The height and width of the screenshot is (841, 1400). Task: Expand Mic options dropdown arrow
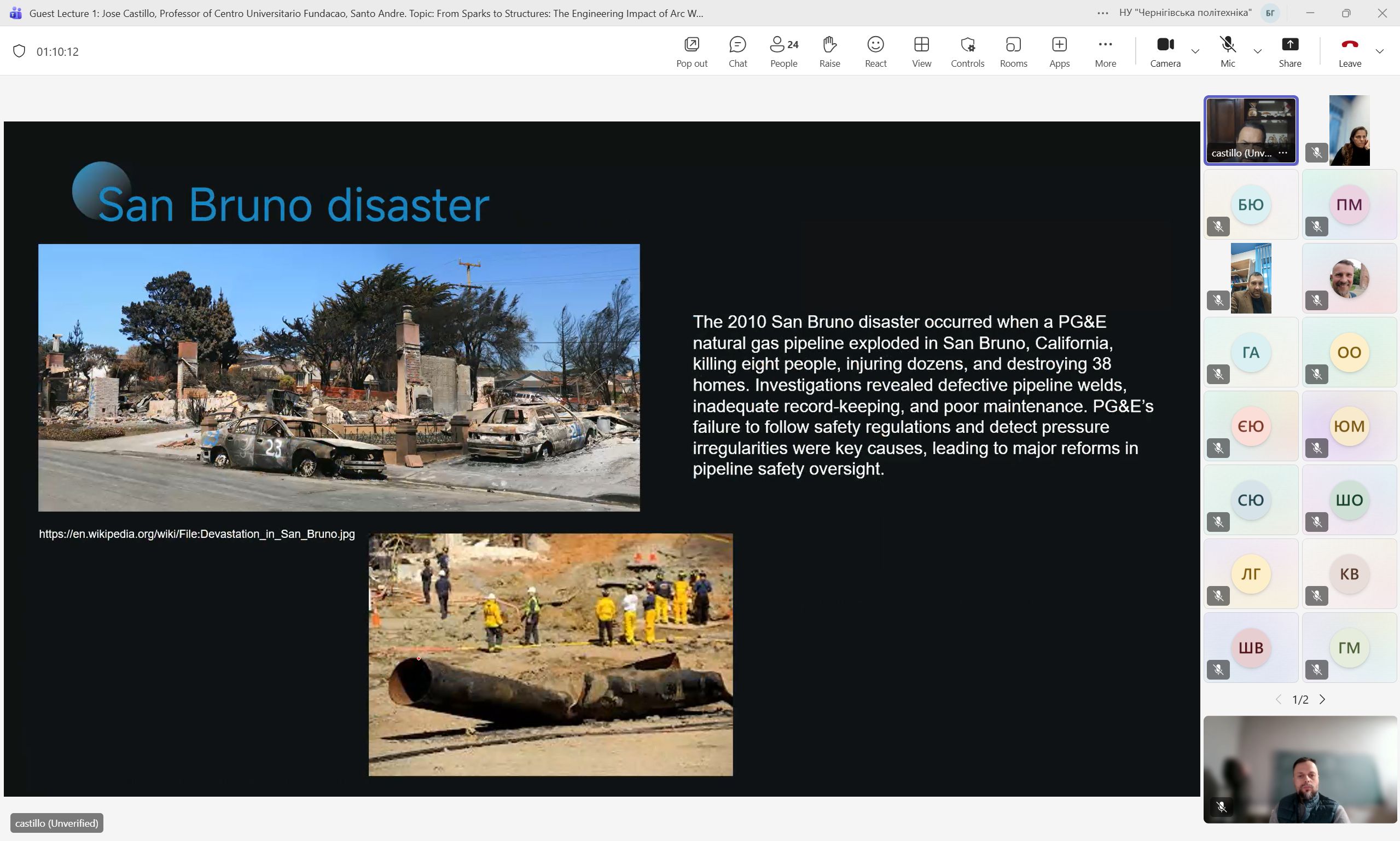pos(1257,51)
